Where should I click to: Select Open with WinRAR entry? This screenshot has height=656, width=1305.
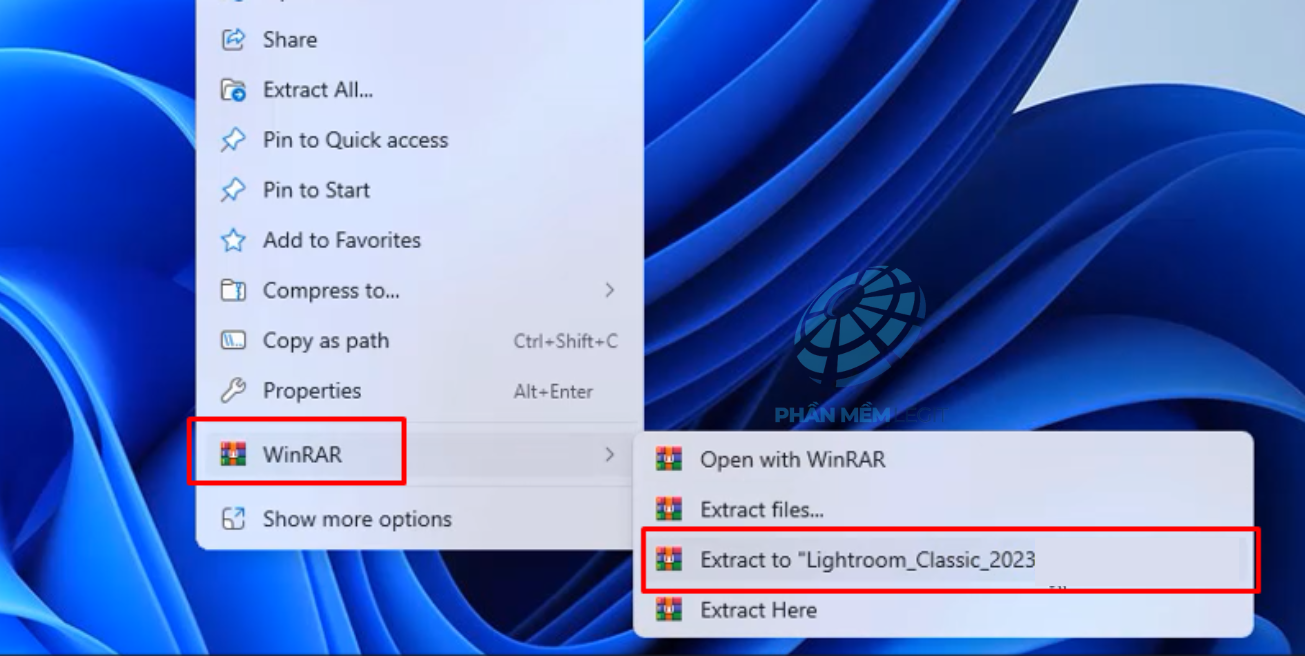pyautogui.click(x=944, y=459)
